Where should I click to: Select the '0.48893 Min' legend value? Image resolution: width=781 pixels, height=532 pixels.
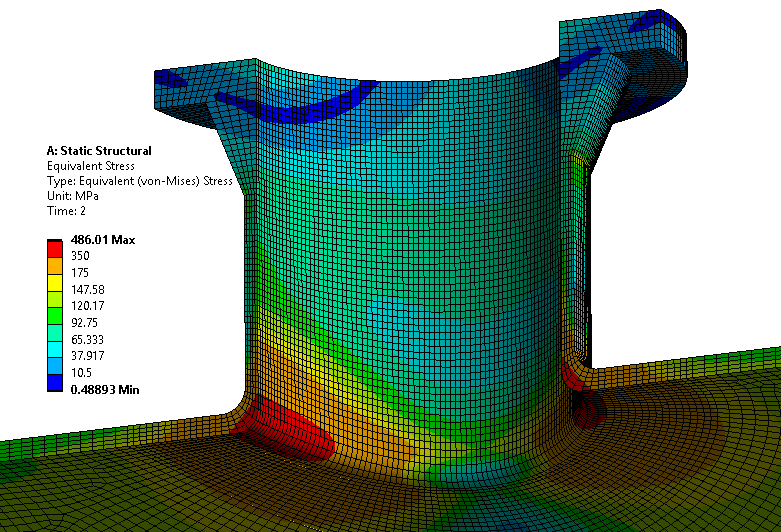point(105,390)
